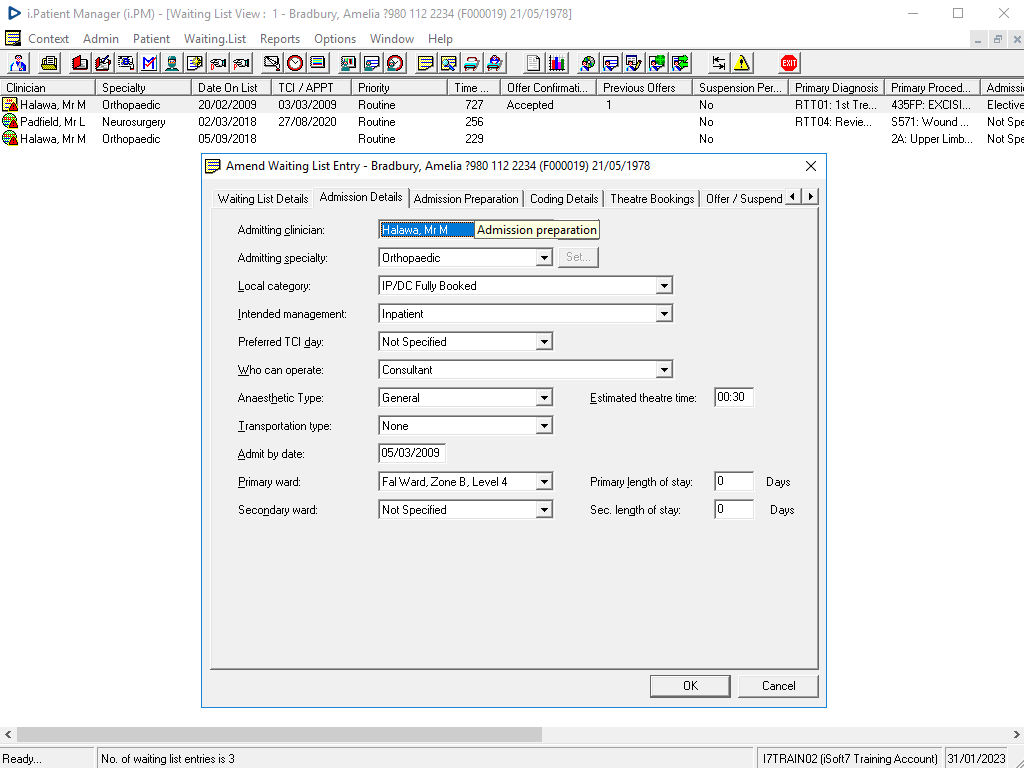
Task: Click the Sec. length of stay field
Action: click(x=734, y=509)
